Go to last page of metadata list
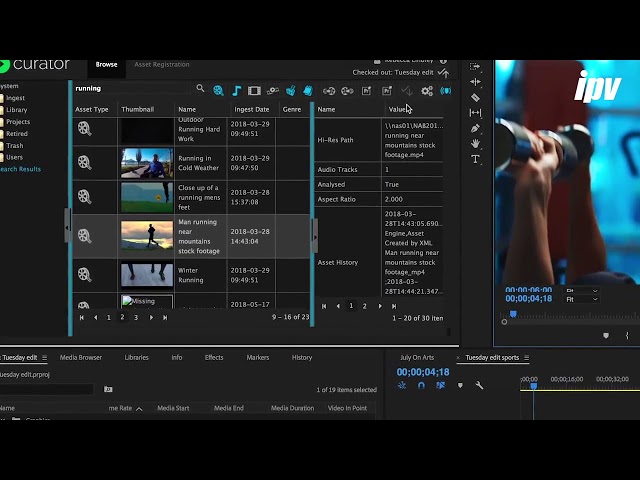 coord(394,306)
